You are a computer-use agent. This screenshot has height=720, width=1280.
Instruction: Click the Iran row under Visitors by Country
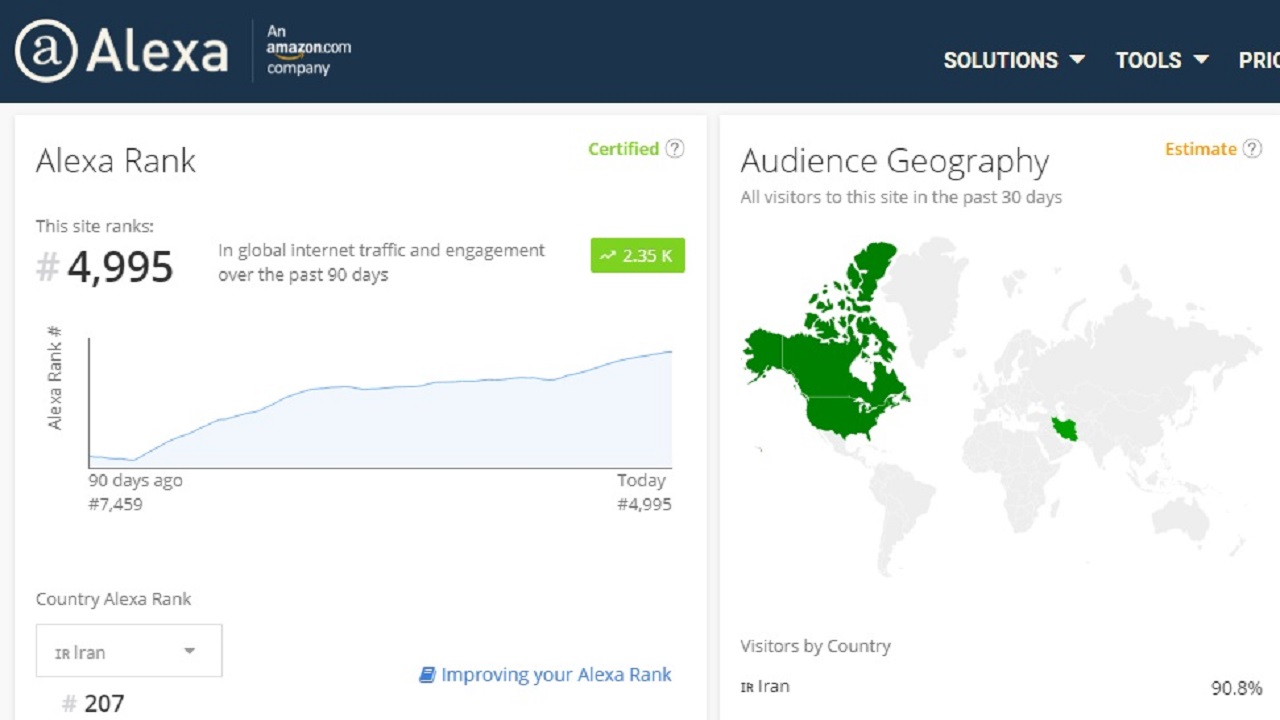coord(1001,687)
